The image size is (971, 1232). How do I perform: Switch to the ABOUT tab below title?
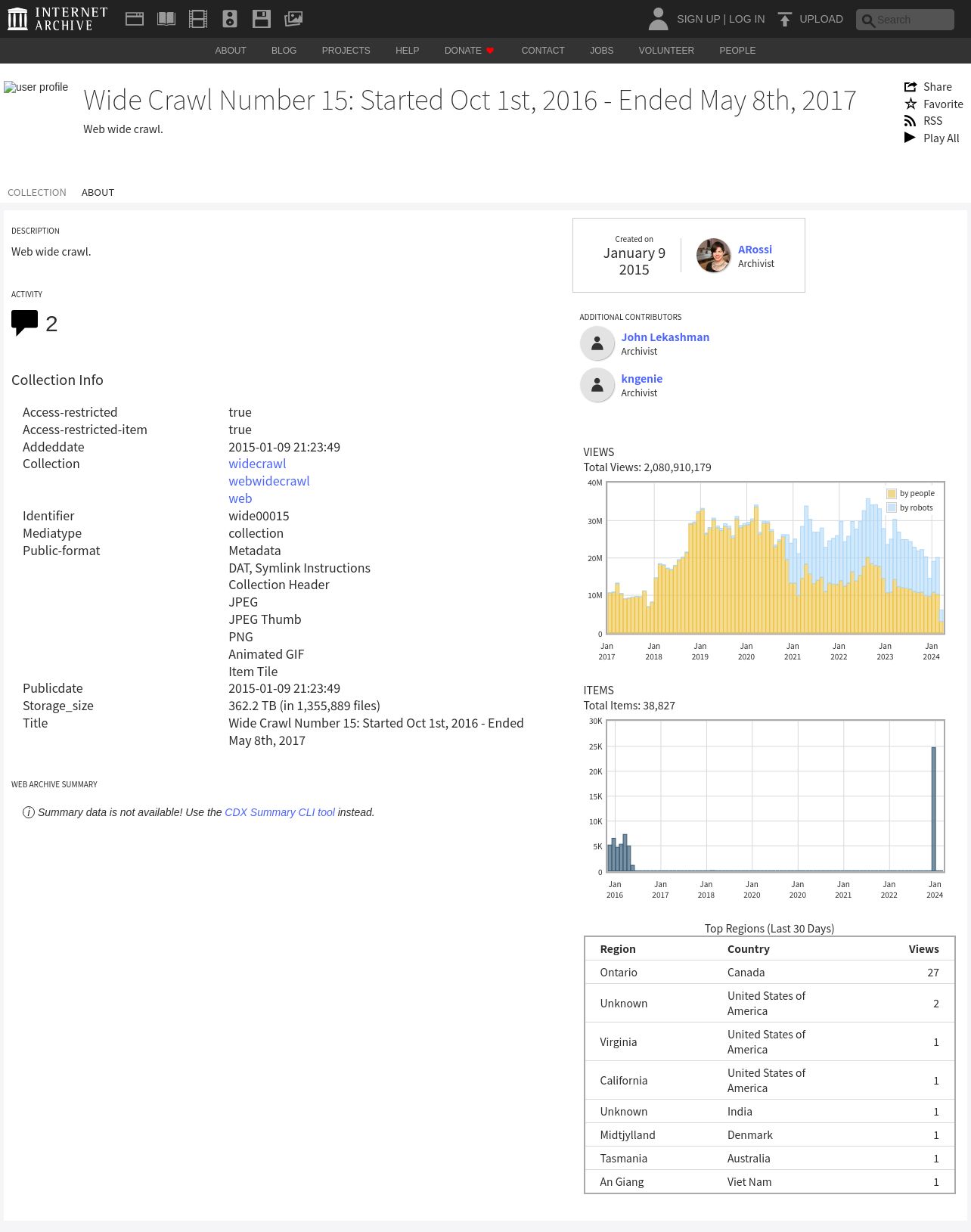(x=98, y=193)
